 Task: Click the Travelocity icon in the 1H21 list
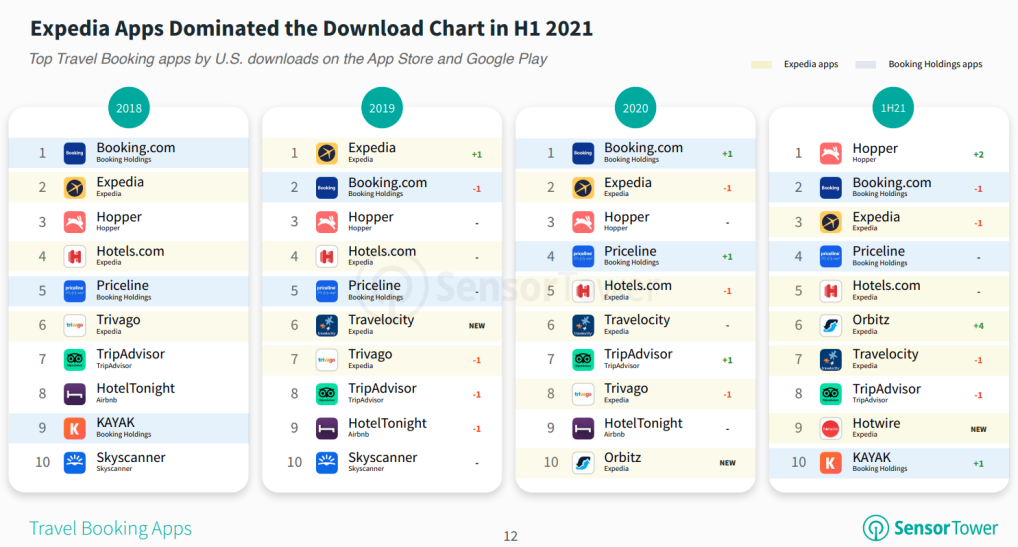coord(830,359)
